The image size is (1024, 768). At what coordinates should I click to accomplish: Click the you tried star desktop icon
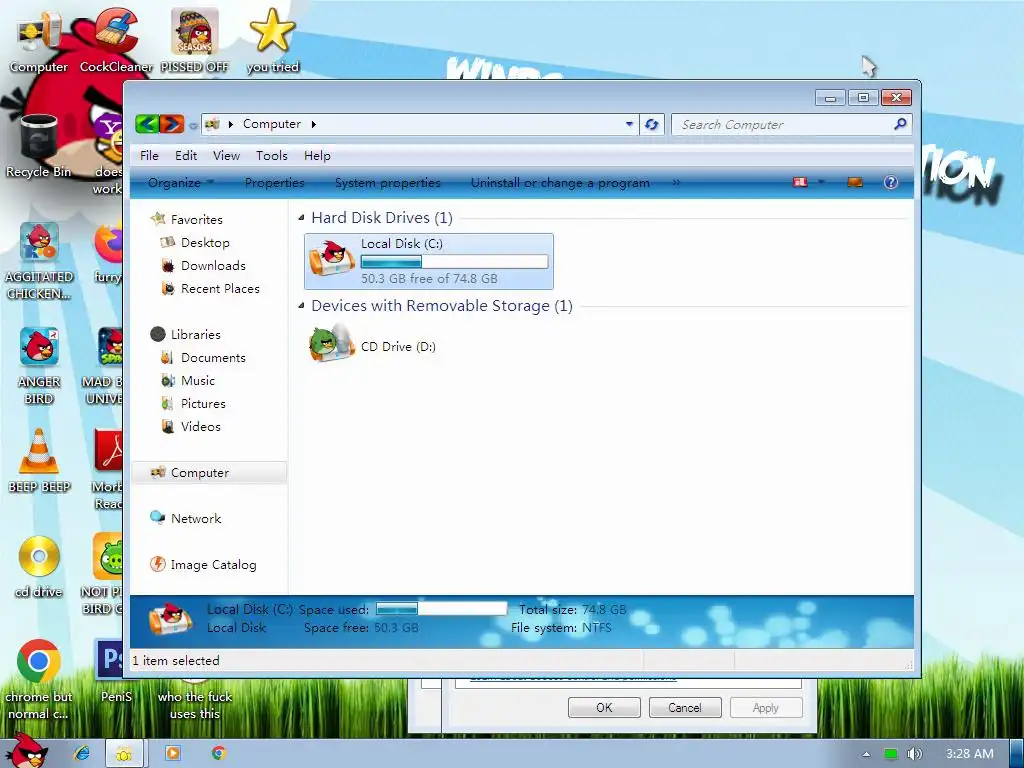pyautogui.click(x=272, y=41)
